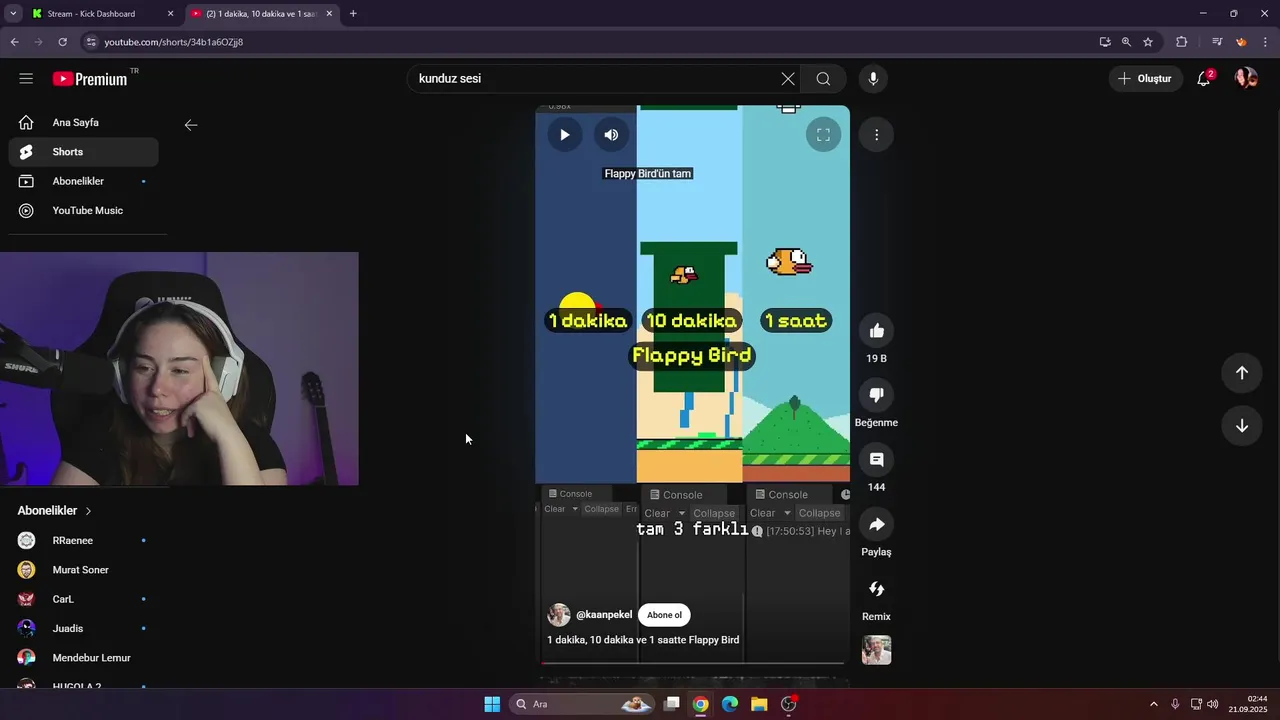Open YouTube Music in sidebar
The height and width of the screenshot is (720, 1280).
[84, 211]
